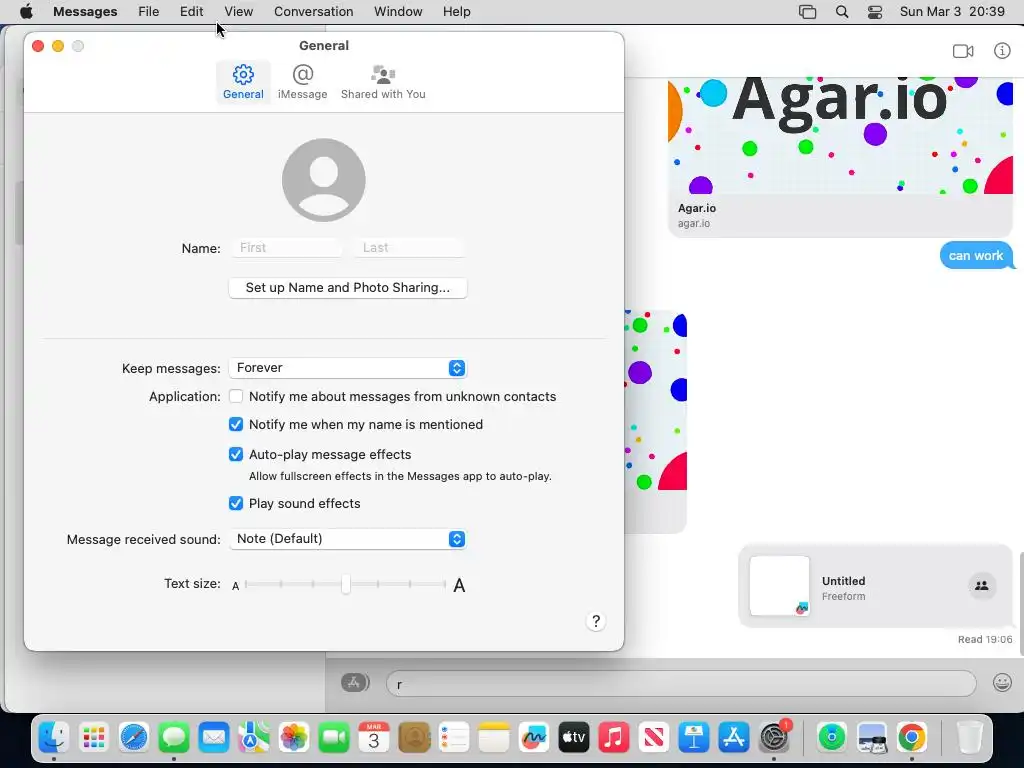Open the iMessage apps button

[x=355, y=682]
